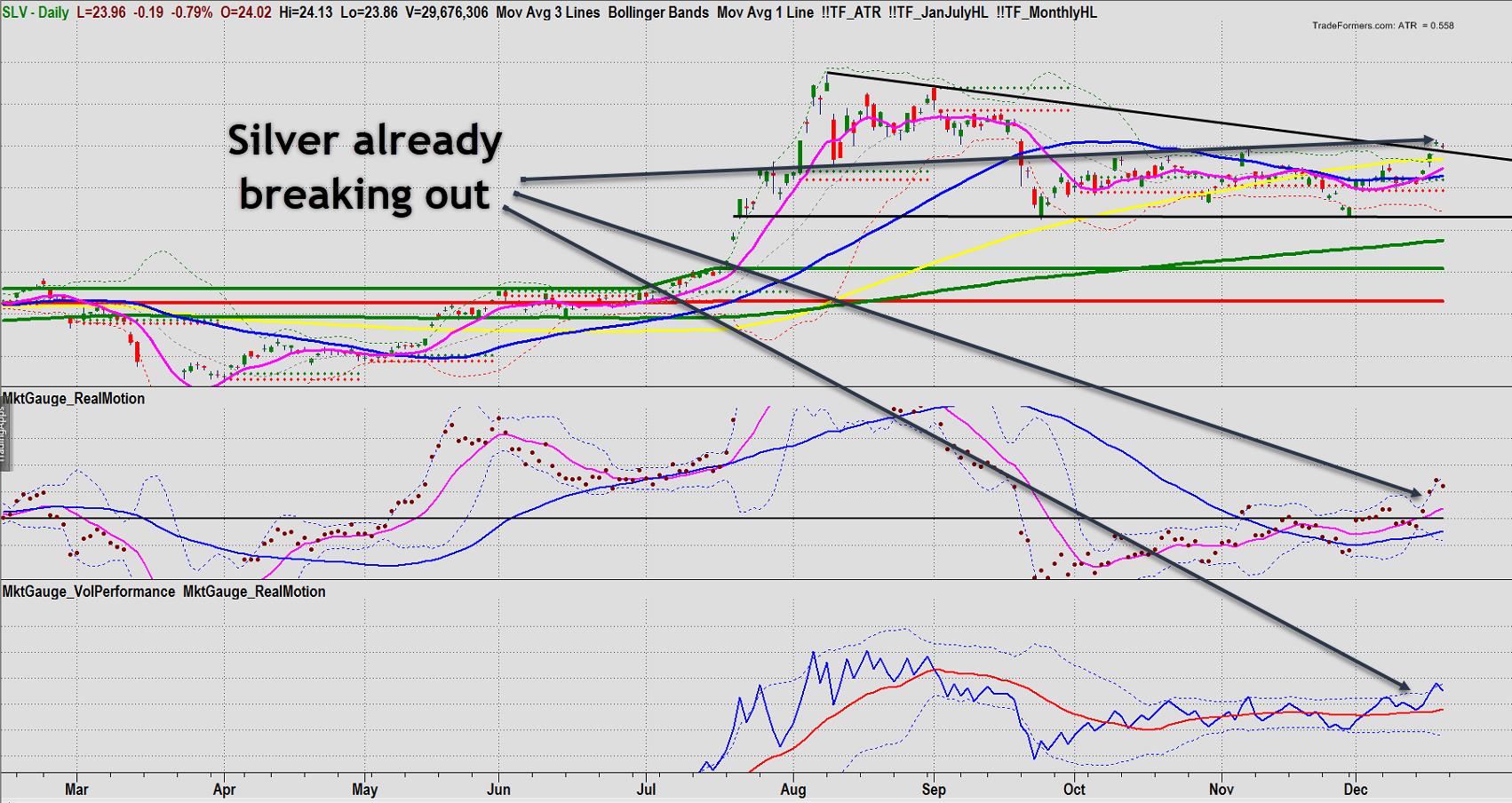This screenshot has height=803, width=1512.
Task: Click the TradeFormers.com ATR readout text
Action: click(1382, 26)
